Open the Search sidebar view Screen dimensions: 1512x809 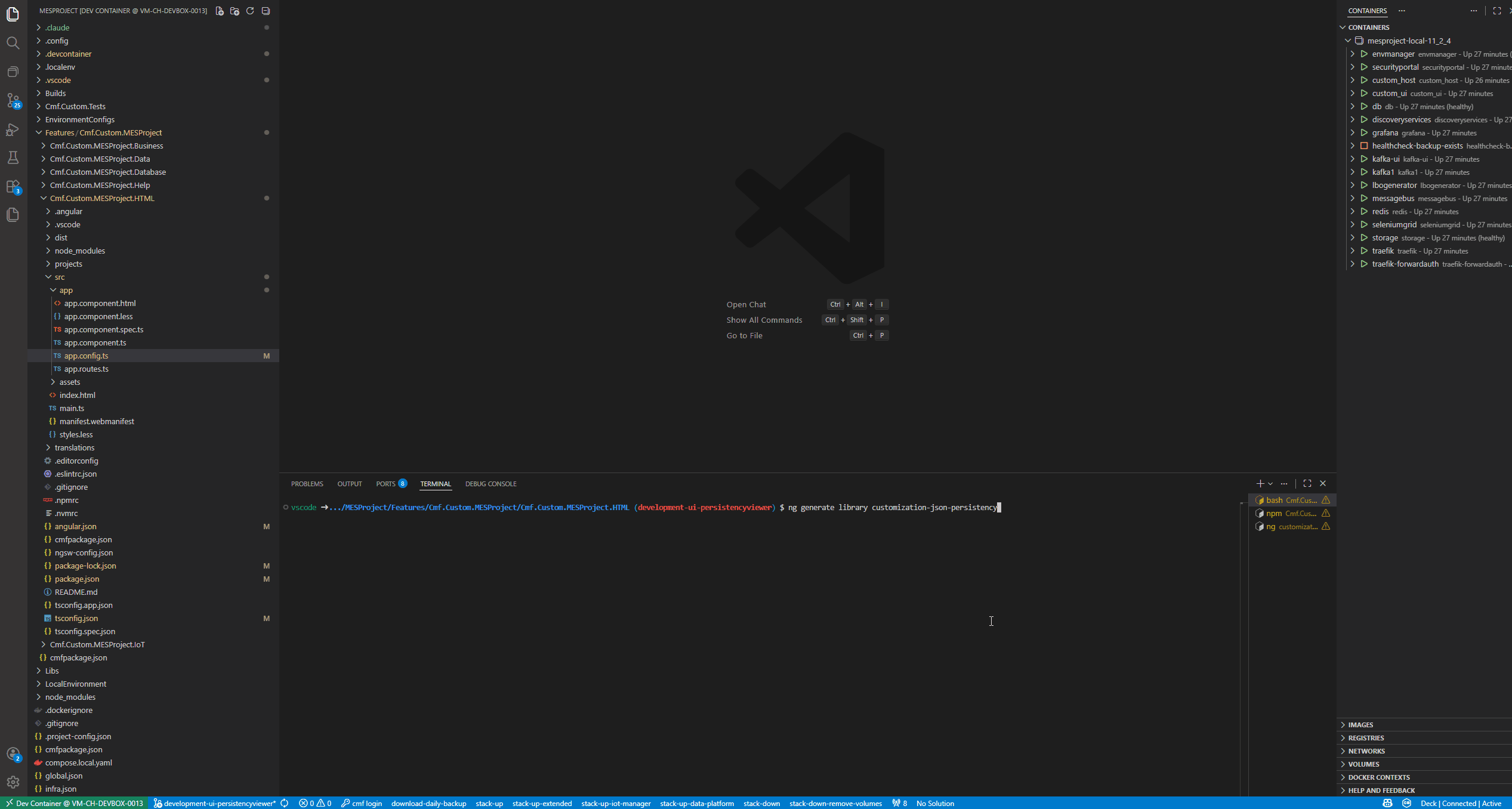(13, 43)
